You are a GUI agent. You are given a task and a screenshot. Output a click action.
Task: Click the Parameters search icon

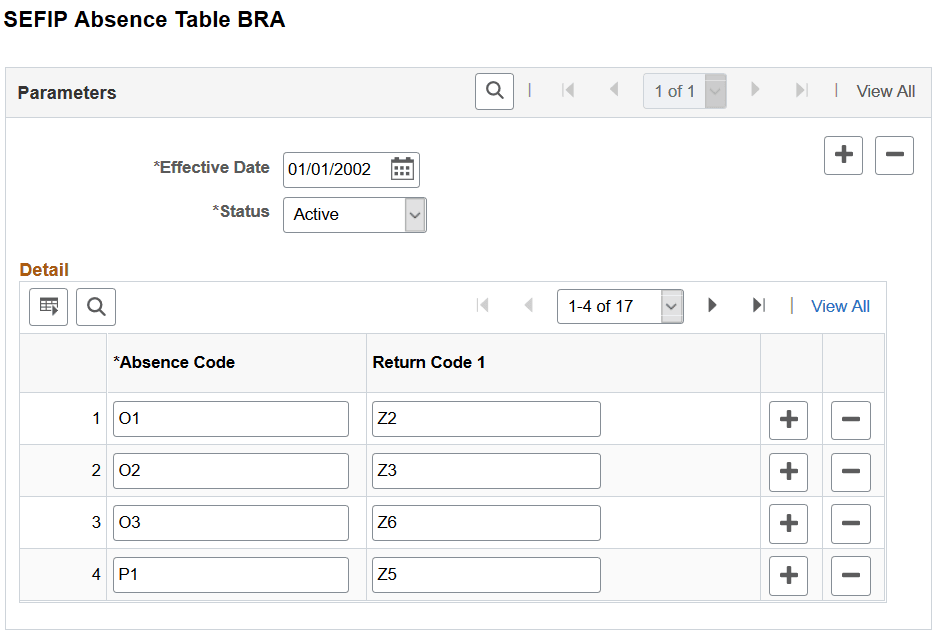point(494,90)
